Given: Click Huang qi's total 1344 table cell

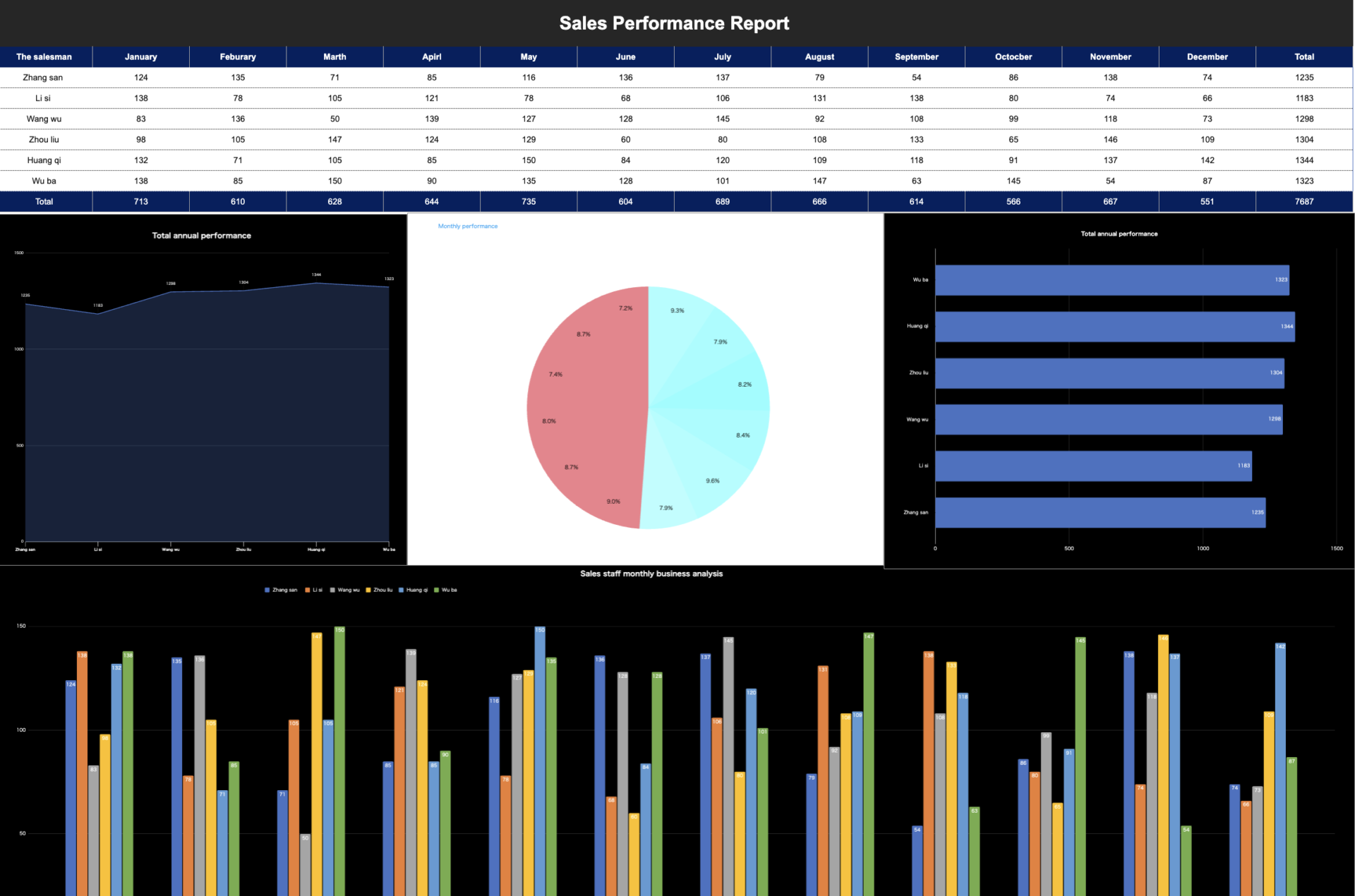Looking at the screenshot, I should coord(1303,160).
